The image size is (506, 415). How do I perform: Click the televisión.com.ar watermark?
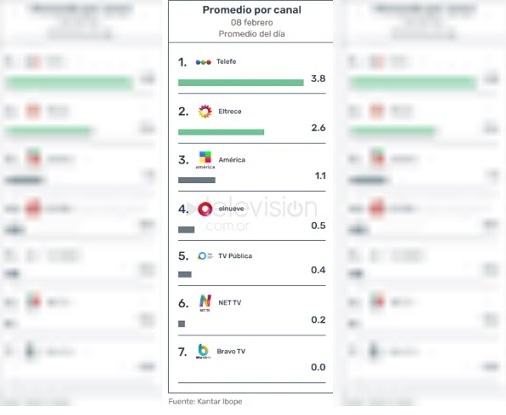pos(253,215)
